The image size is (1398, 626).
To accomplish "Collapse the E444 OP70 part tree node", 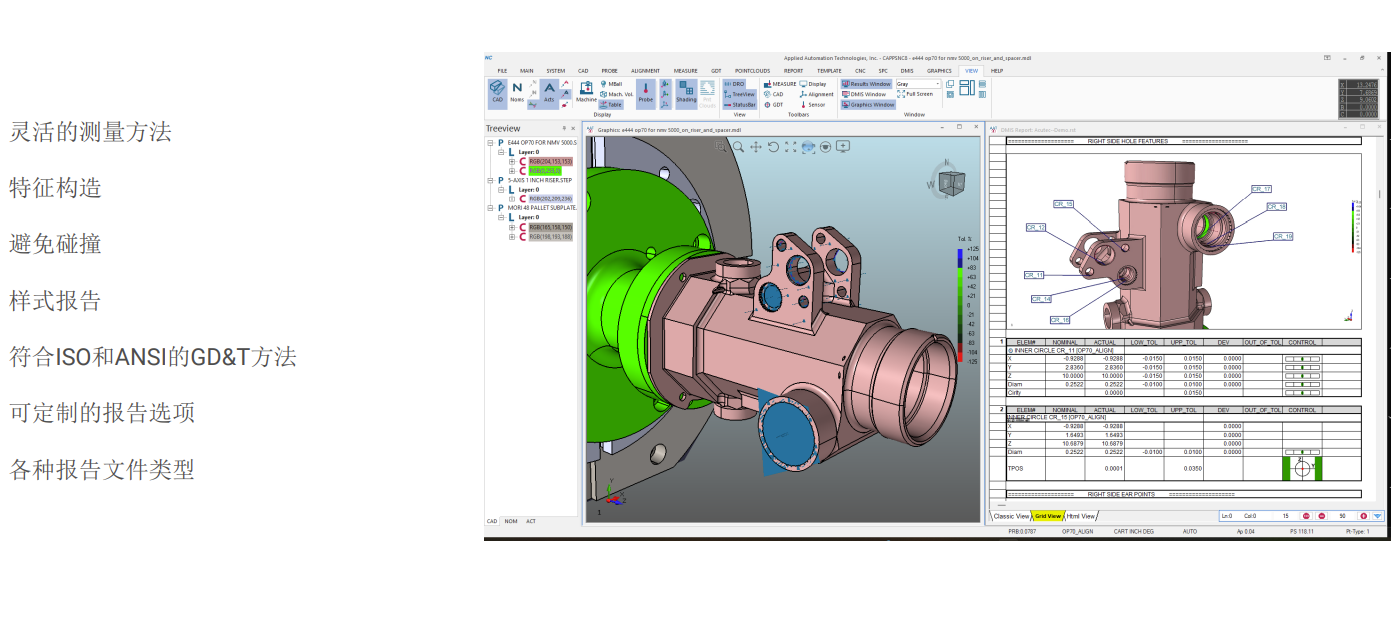I will (490, 143).
